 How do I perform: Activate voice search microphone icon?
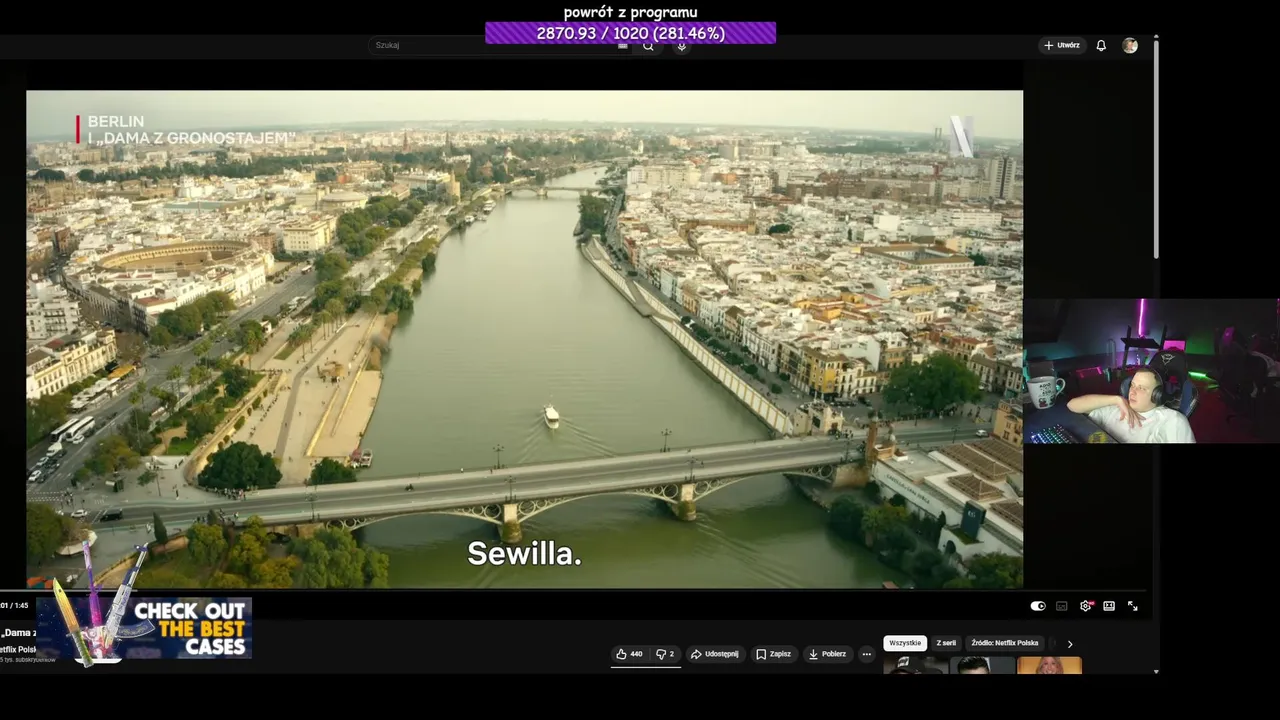(x=681, y=46)
